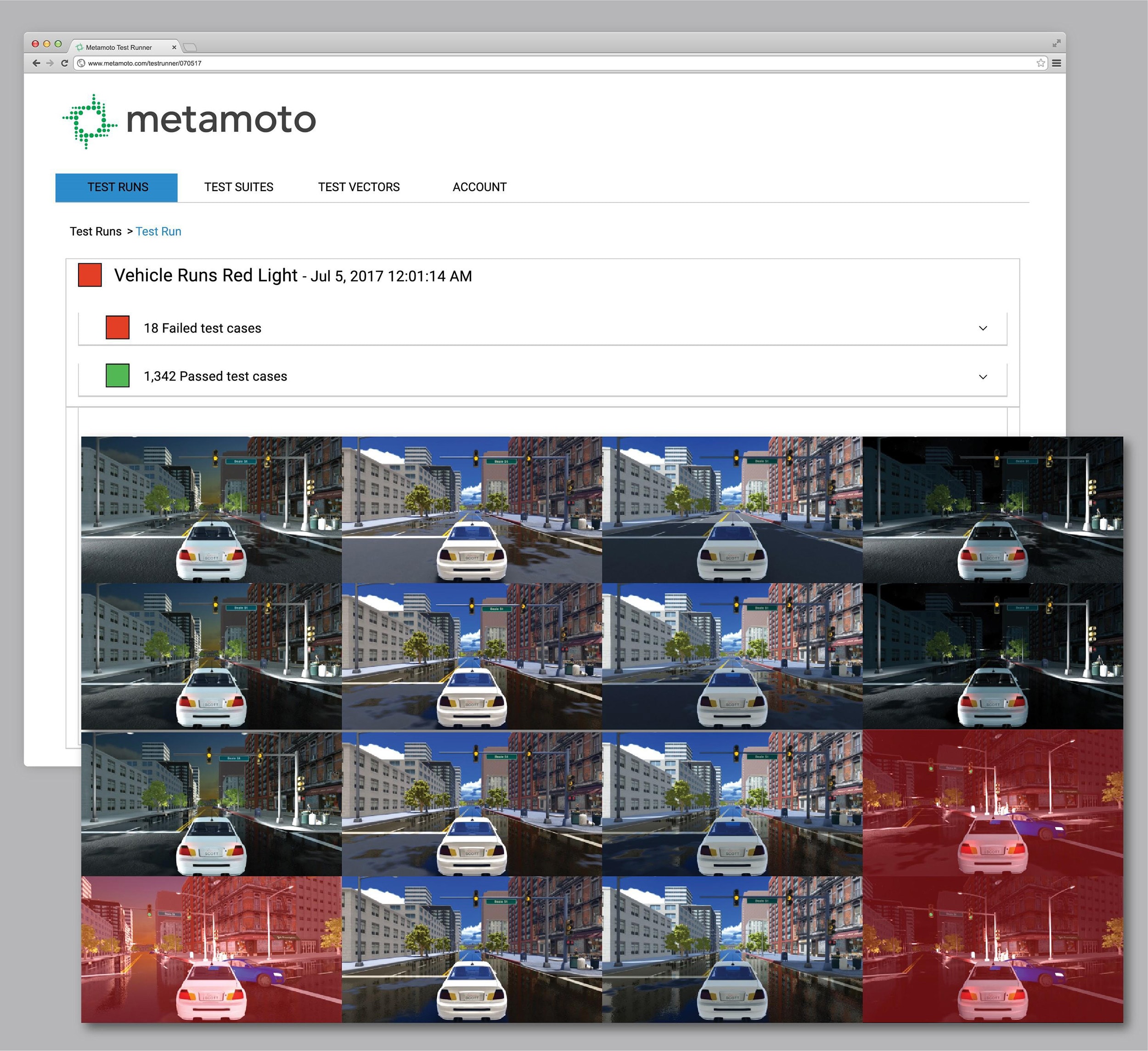Switch to the TEST SUITES tab
Viewport: 1148px width, 1051px height.
click(x=239, y=187)
